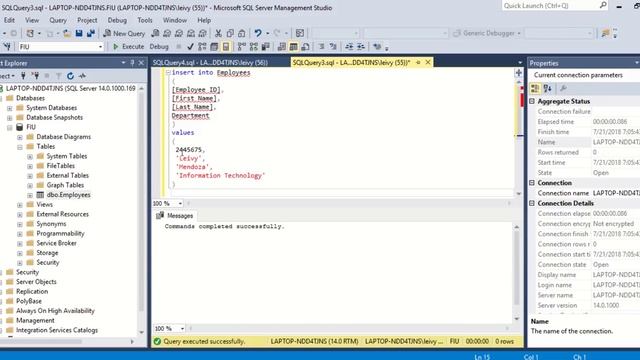The width and height of the screenshot is (640, 360).
Task: Select the Graph Tables folder
Action: coord(65,185)
